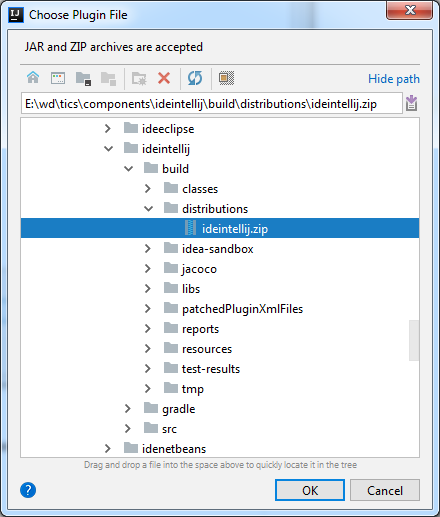Screen dimensions: 440x517
Task: Collapse the distributions folder
Action: pyautogui.click(x=148, y=209)
